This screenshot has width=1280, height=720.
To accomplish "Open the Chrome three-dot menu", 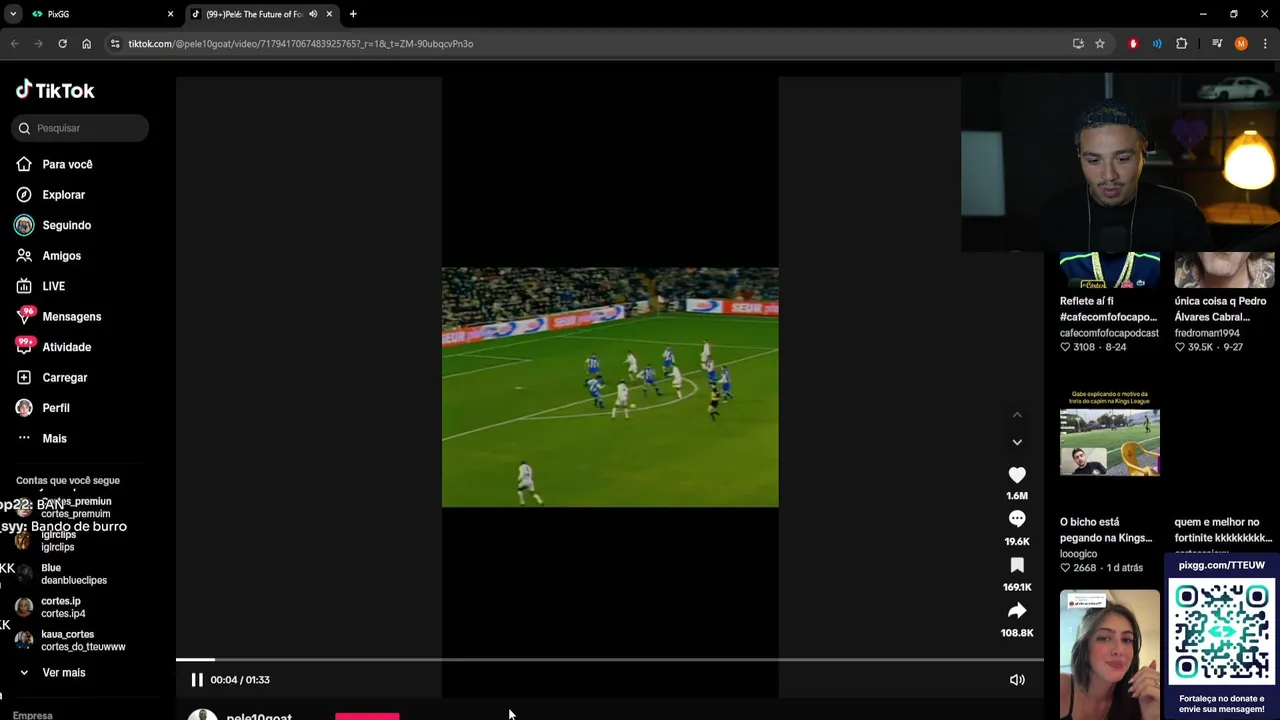I will pyautogui.click(x=1265, y=44).
